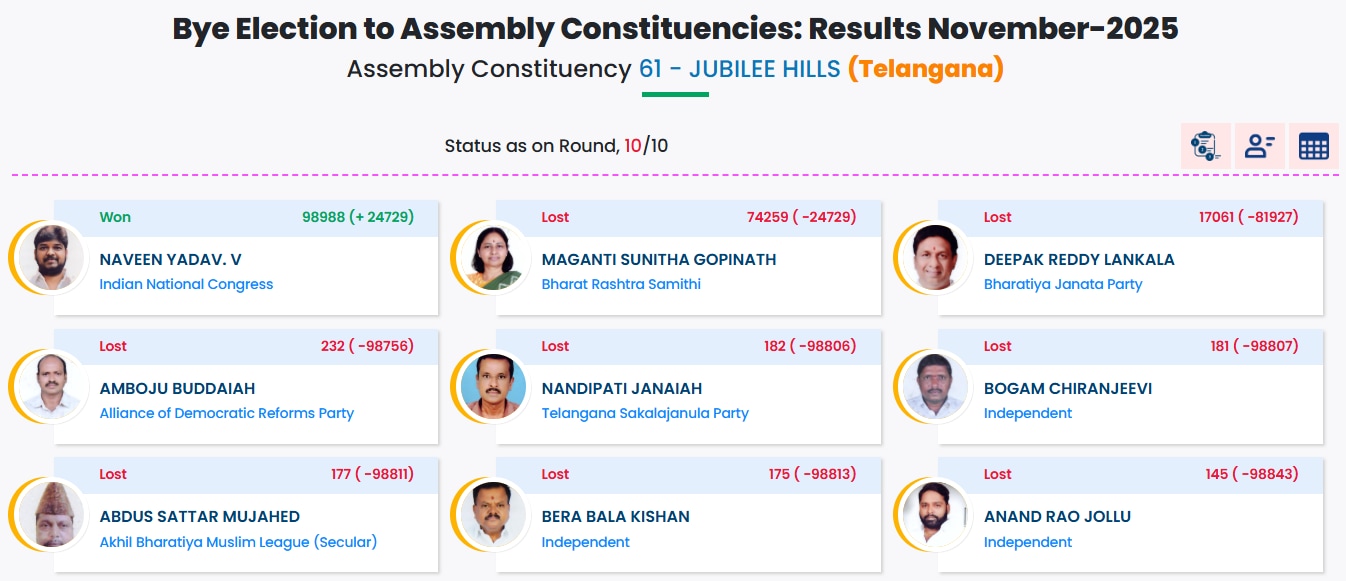This screenshot has height=581, width=1346.
Task: Click the 61 - JUBILEE HILLS constituency heading
Action: pyautogui.click(x=739, y=70)
